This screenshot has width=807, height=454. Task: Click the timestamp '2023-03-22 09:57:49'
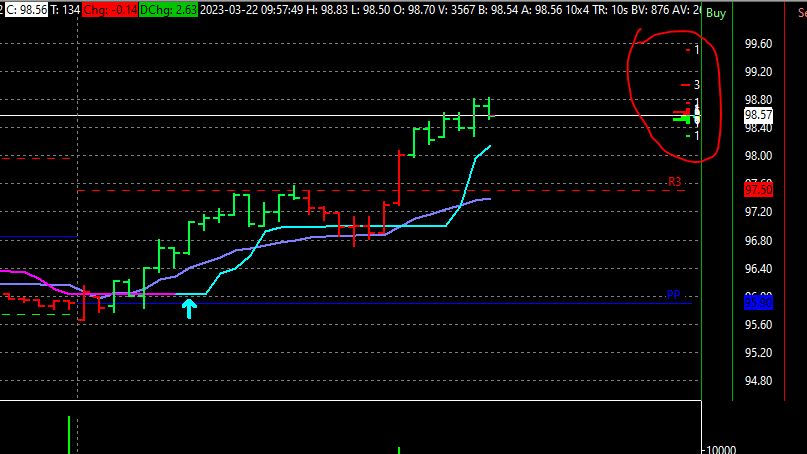click(x=251, y=10)
